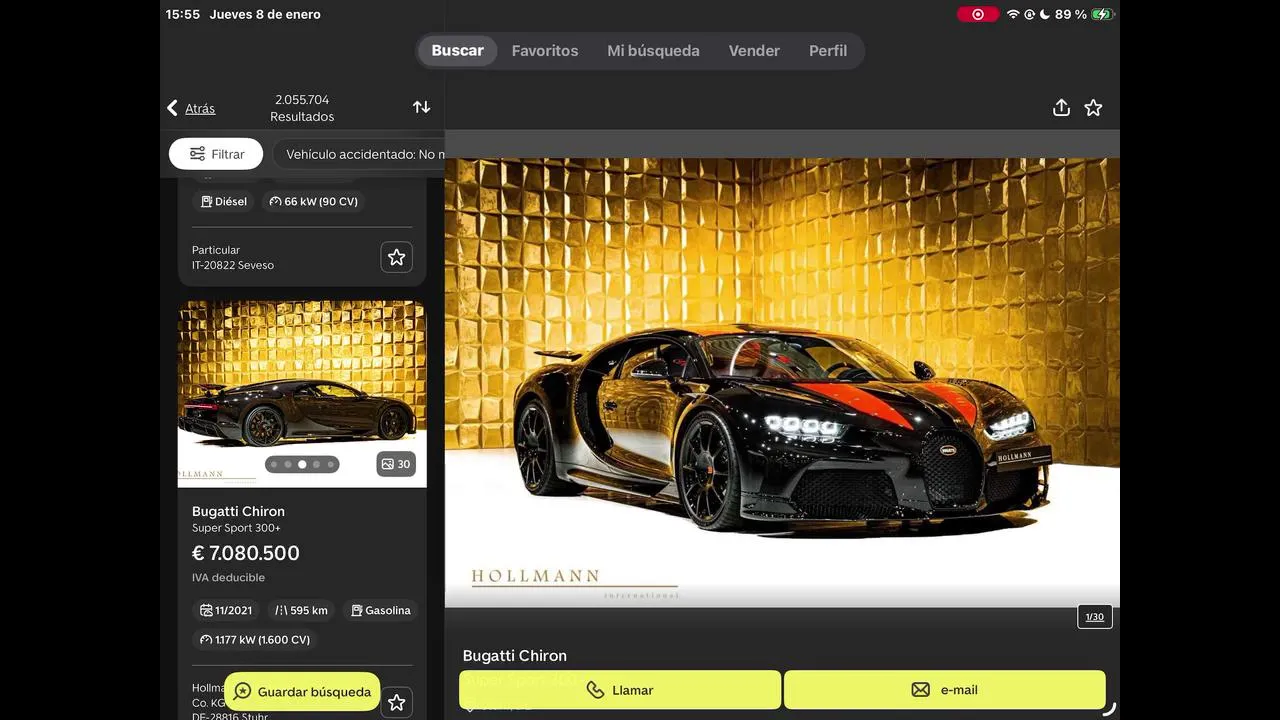Remove the Vehículo accidentado filter chip
Viewport: 1280px width, 720px height.
[x=360, y=154]
